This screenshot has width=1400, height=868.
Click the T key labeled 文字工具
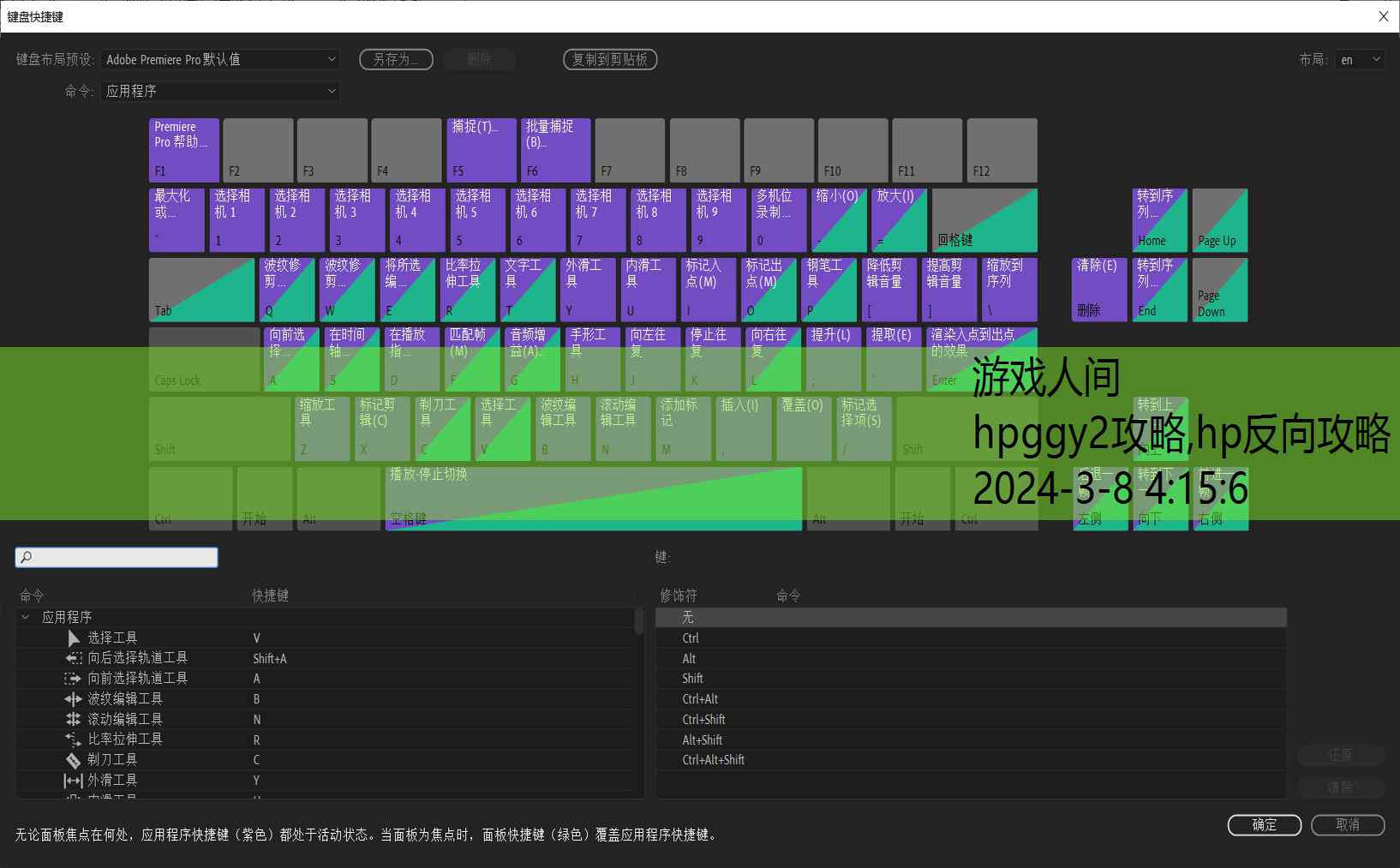(x=529, y=290)
